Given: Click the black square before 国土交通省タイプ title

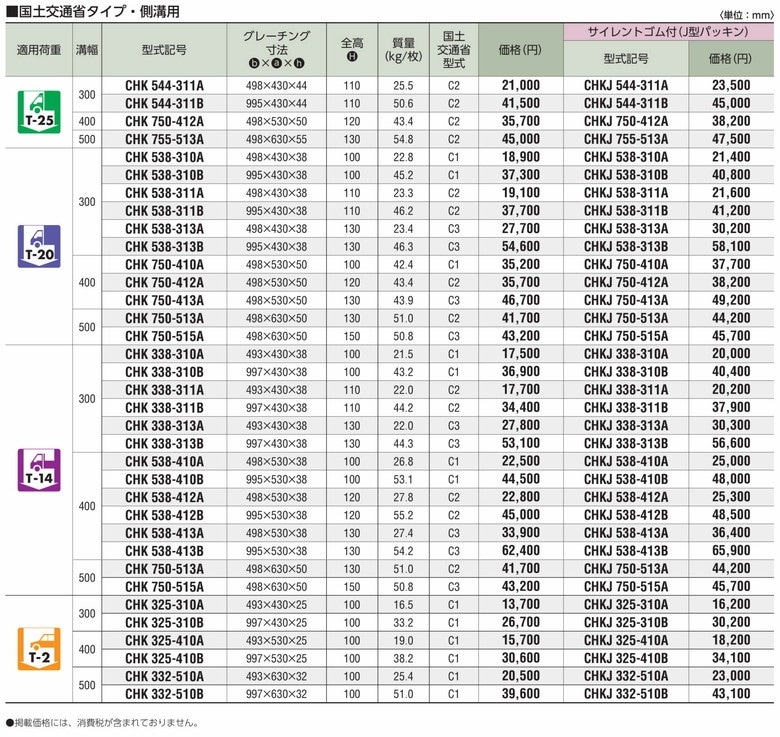Looking at the screenshot, I should (x=11, y=12).
